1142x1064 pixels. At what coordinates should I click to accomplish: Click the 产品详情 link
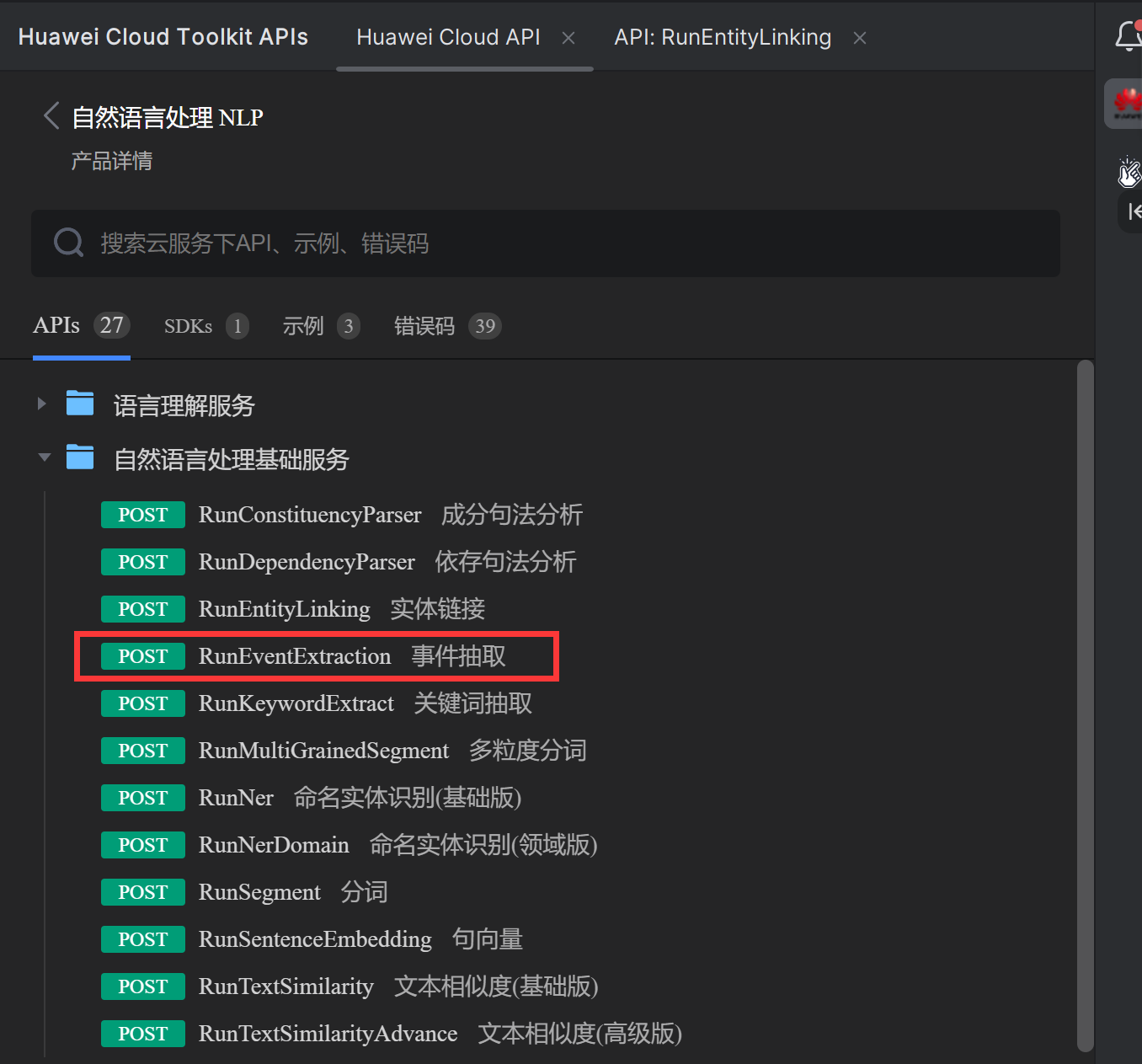click(112, 161)
